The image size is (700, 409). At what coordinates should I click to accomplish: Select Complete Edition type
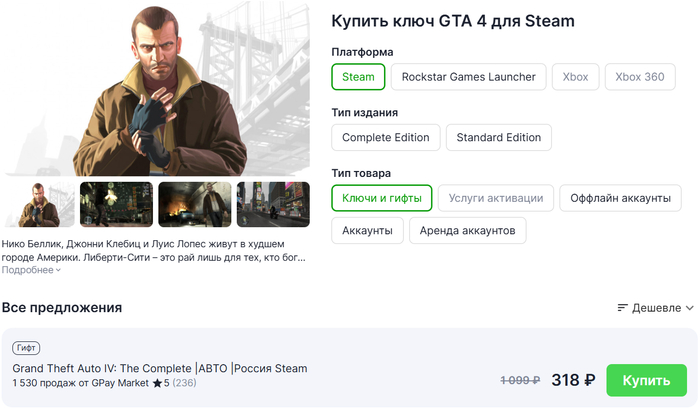pyautogui.click(x=385, y=138)
